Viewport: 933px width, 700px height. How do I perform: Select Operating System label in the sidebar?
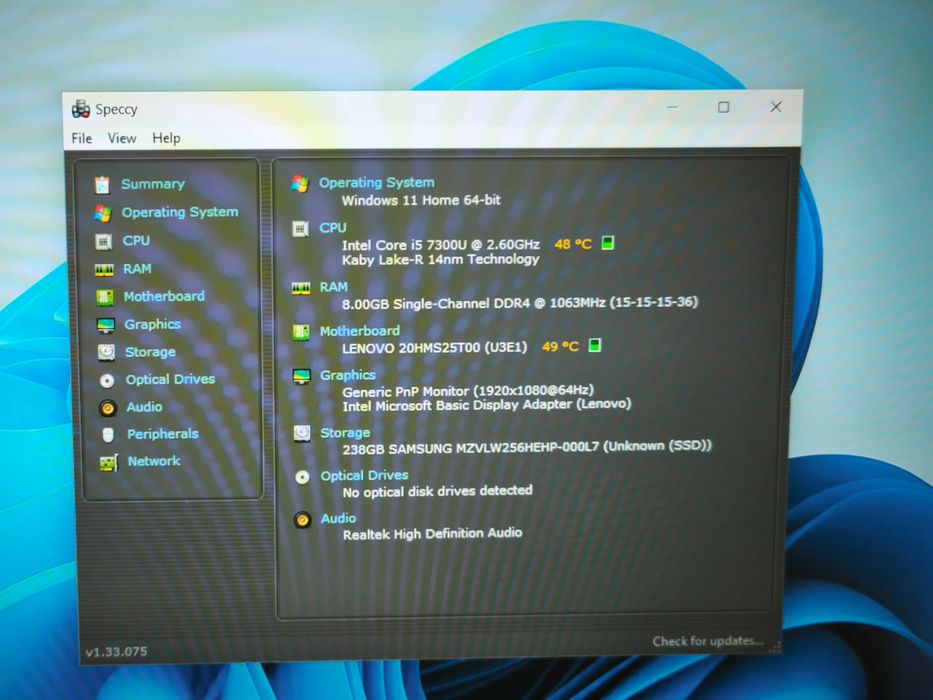[x=180, y=212]
